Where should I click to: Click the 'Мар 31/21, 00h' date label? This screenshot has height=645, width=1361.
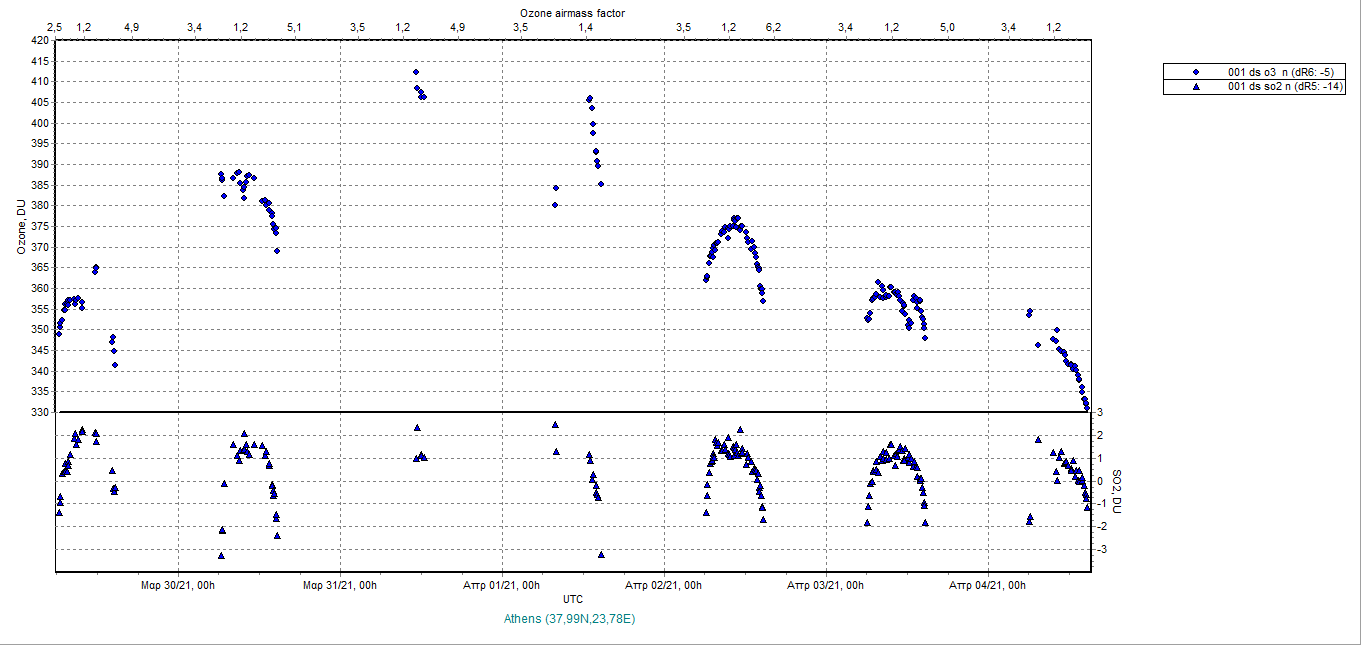[341, 585]
